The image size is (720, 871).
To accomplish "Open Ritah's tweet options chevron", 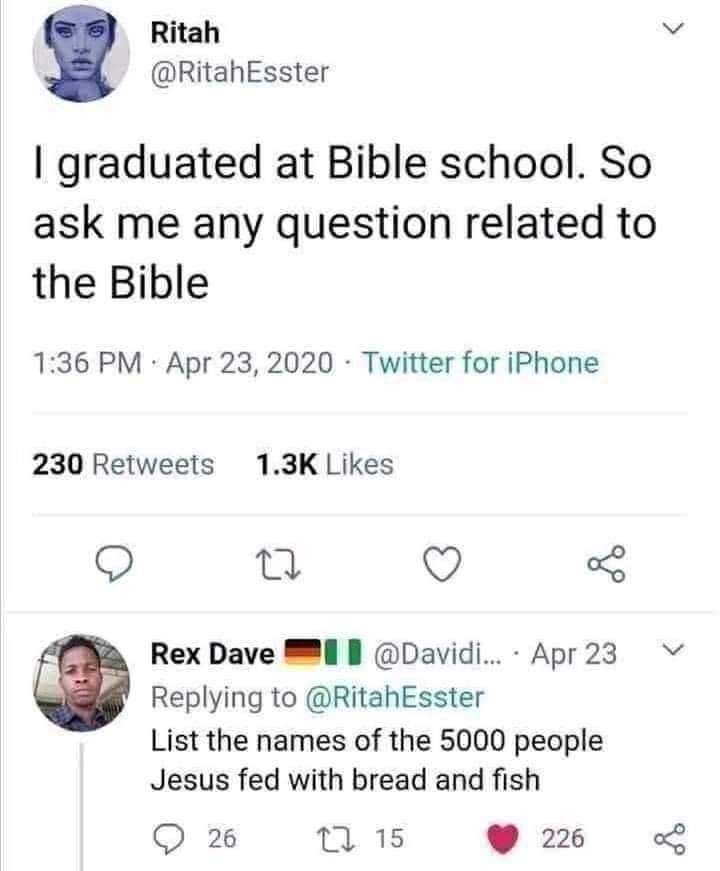I will point(676,32).
